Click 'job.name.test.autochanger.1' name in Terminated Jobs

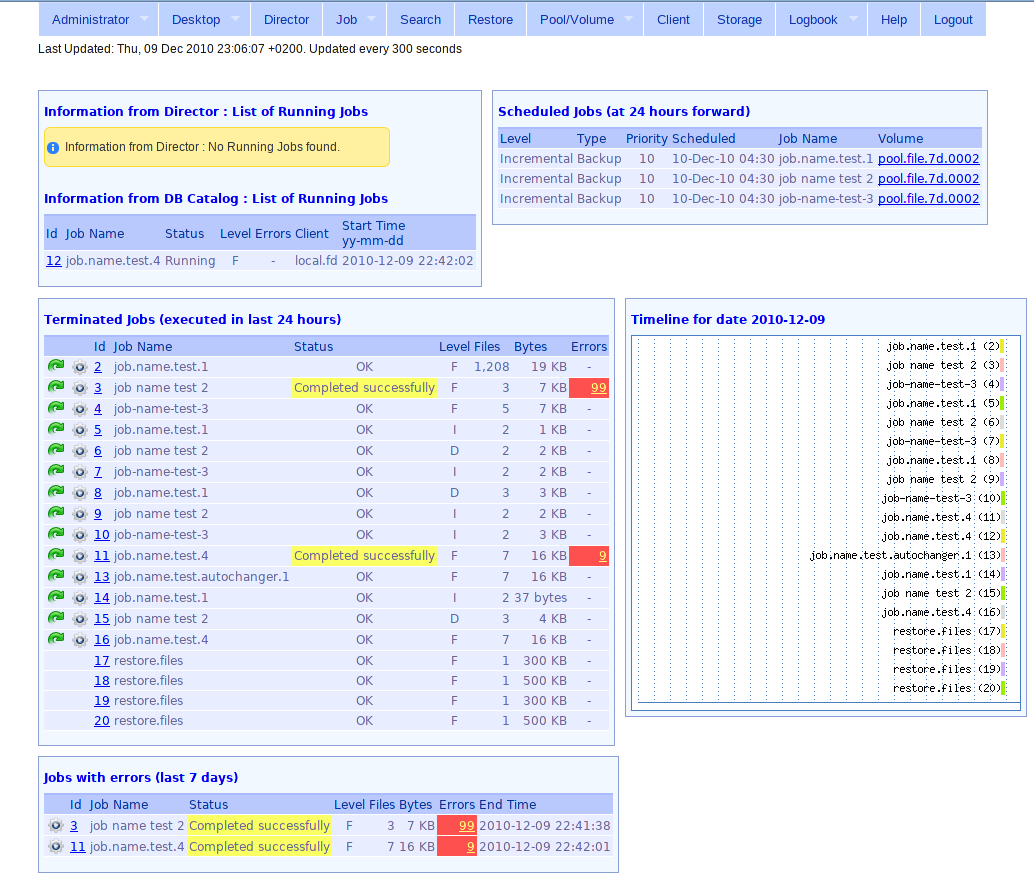click(x=201, y=577)
